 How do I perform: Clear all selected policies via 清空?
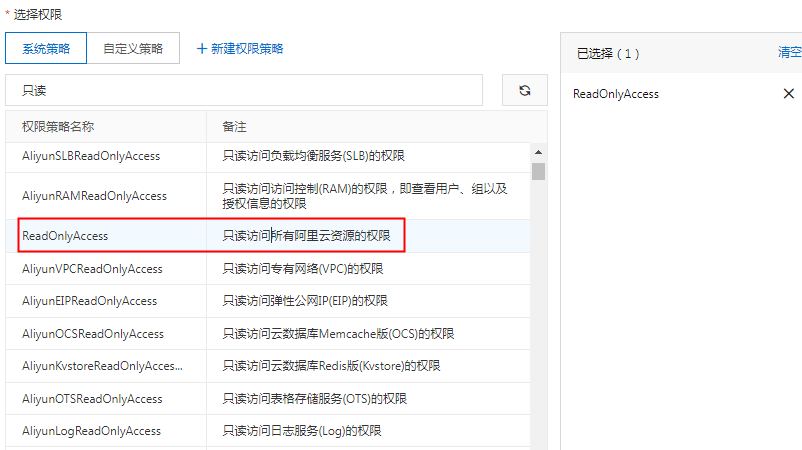pos(790,52)
